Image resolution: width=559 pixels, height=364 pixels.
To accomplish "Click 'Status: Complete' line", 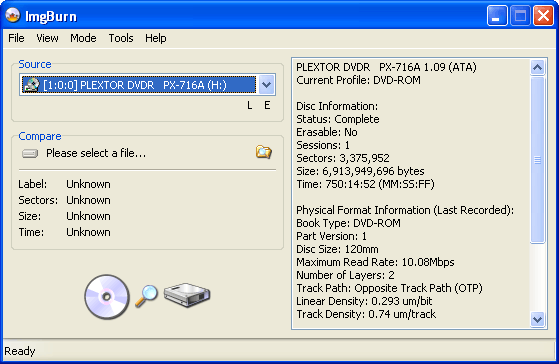I will tap(338, 119).
